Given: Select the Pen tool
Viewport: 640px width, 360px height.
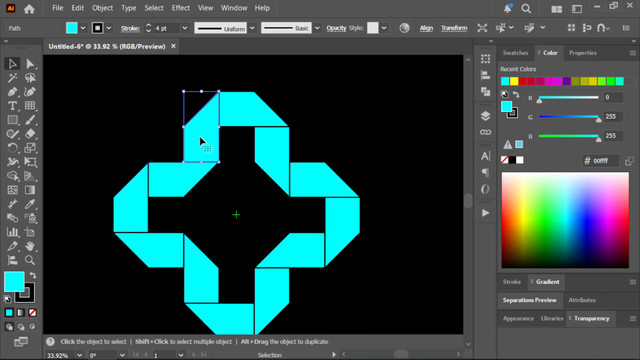Looking at the screenshot, I should (x=12, y=92).
